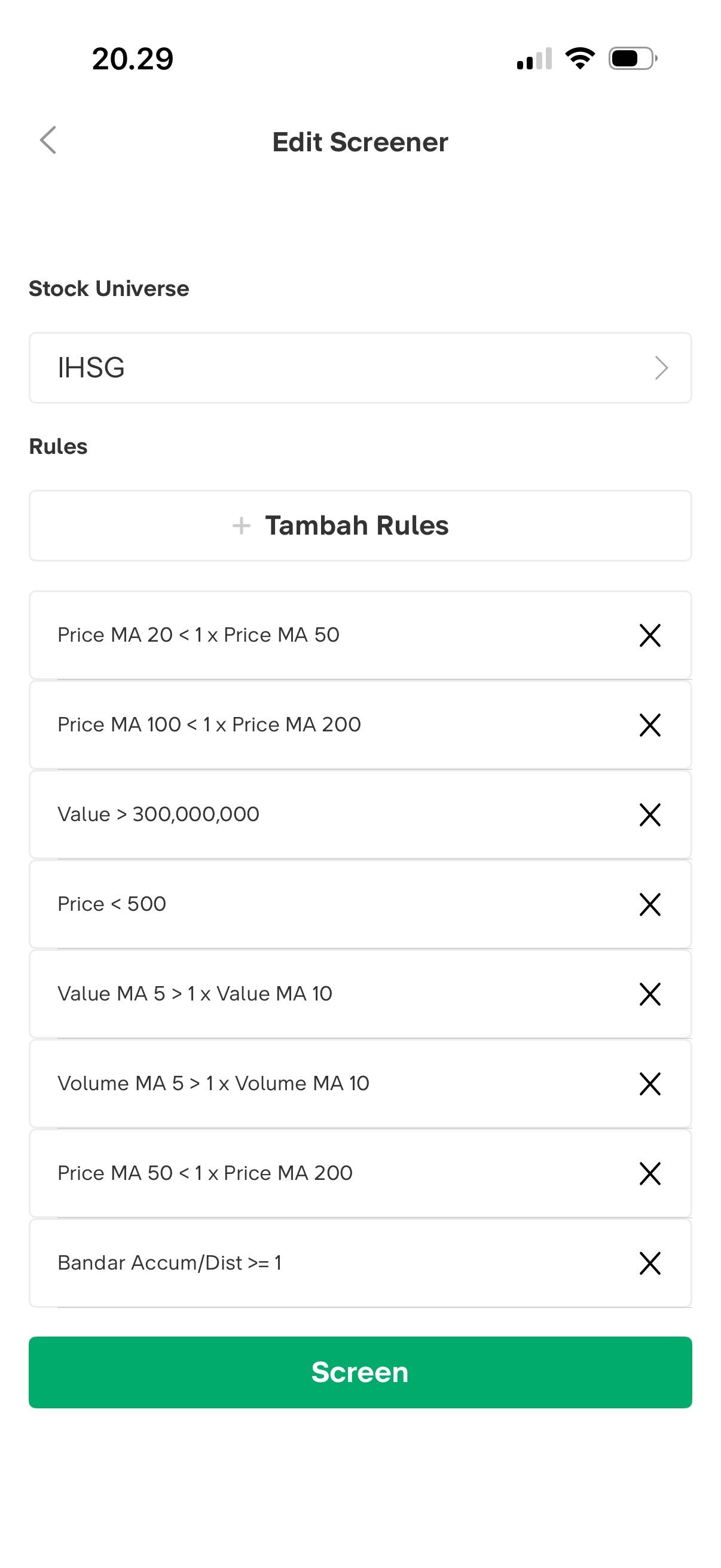The height and width of the screenshot is (1568, 721).
Task: Run the screener with the Screen button
Action: (x=360, y=1372)
